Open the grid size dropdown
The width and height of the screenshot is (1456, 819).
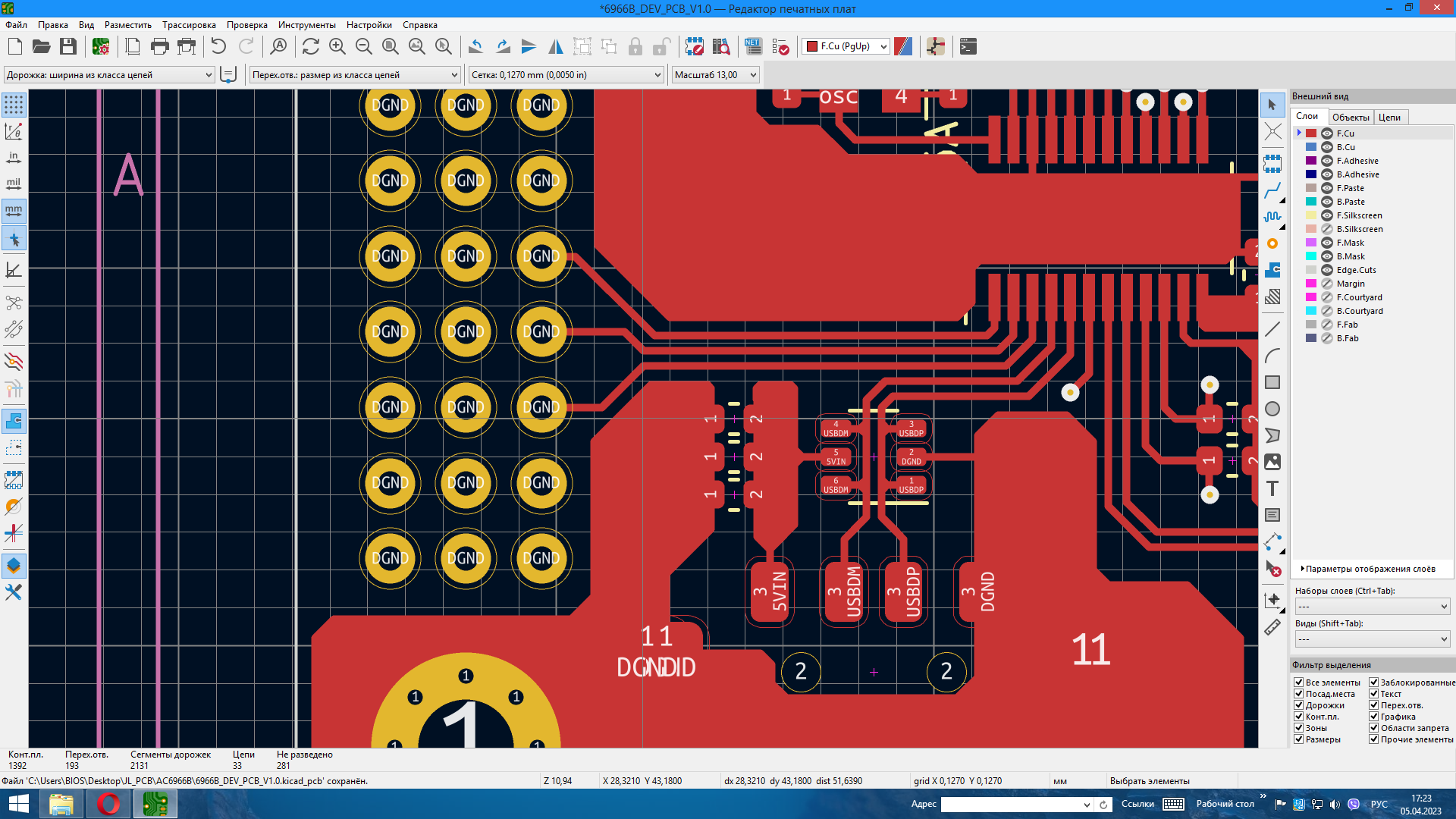566,74
